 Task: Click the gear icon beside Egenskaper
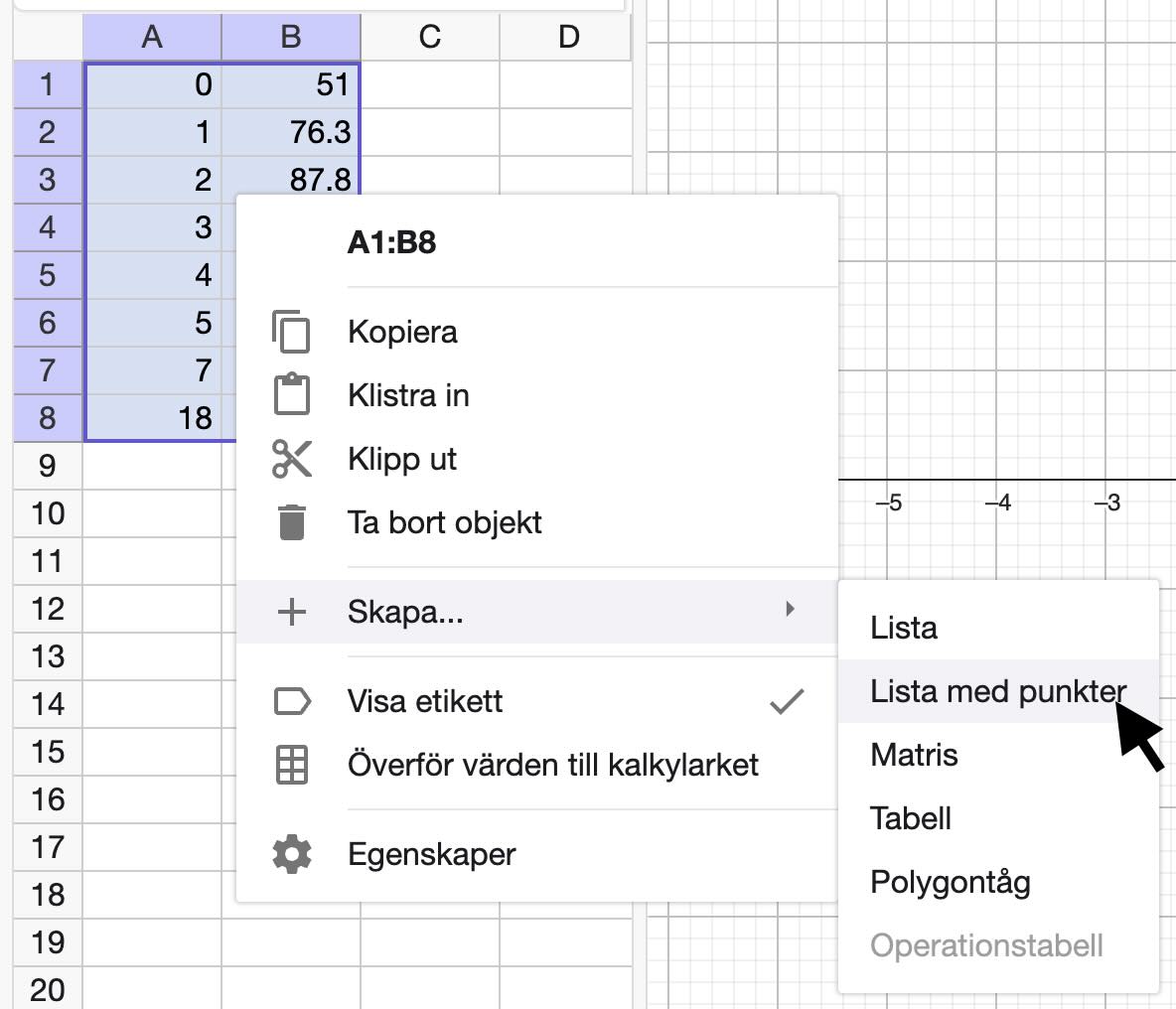290,853
